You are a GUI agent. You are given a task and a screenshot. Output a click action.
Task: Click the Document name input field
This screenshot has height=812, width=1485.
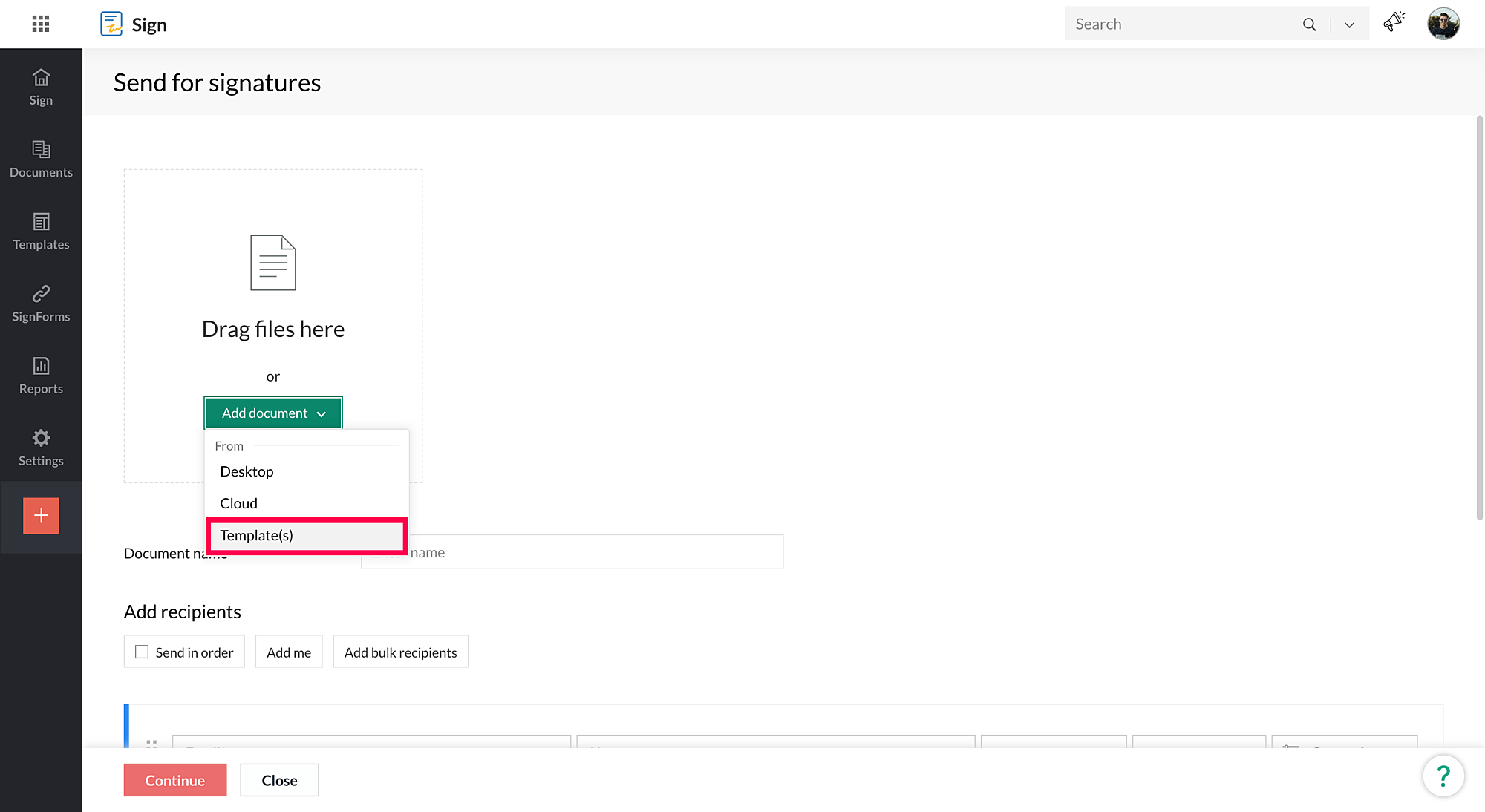coord(594,552)
